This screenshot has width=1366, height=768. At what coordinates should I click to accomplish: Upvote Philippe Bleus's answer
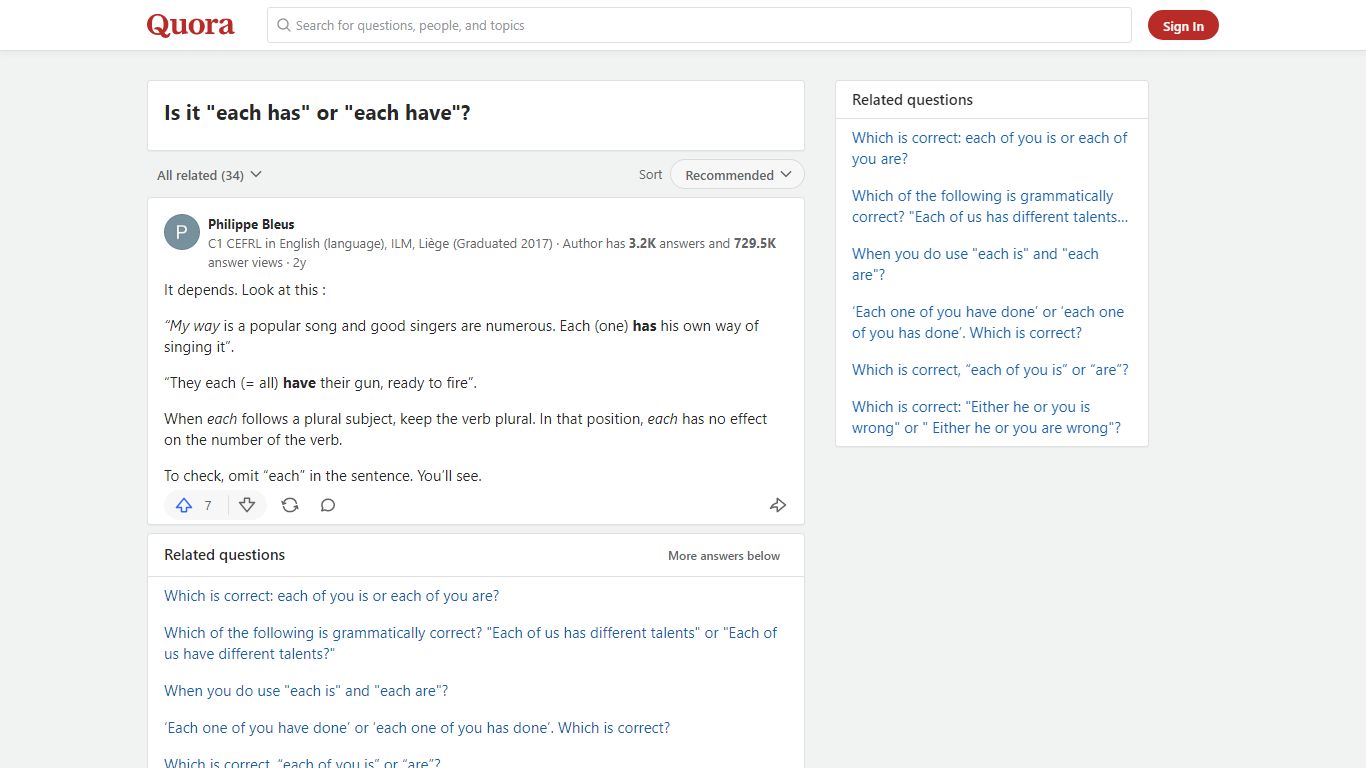pos(196,505)
